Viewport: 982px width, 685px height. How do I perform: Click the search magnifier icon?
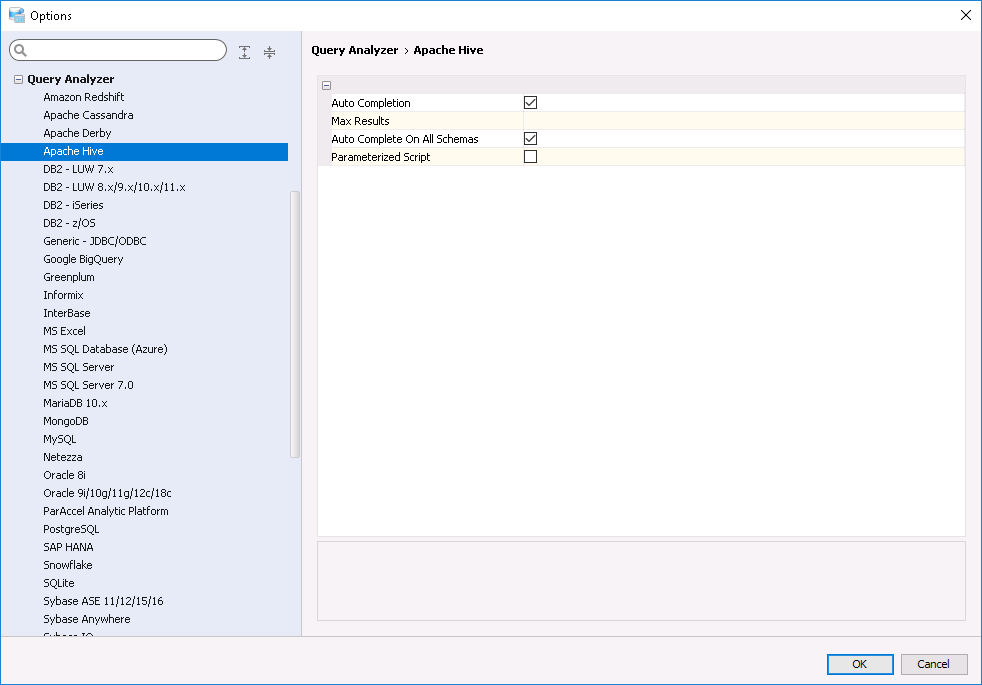point(21,51)
